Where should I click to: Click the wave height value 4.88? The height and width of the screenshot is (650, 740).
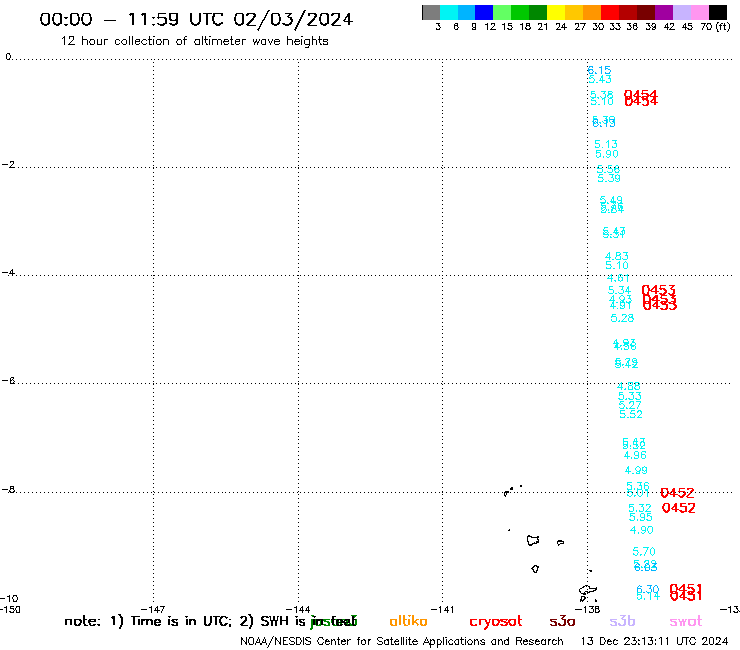pyautogui.click(x=629, y=386)
